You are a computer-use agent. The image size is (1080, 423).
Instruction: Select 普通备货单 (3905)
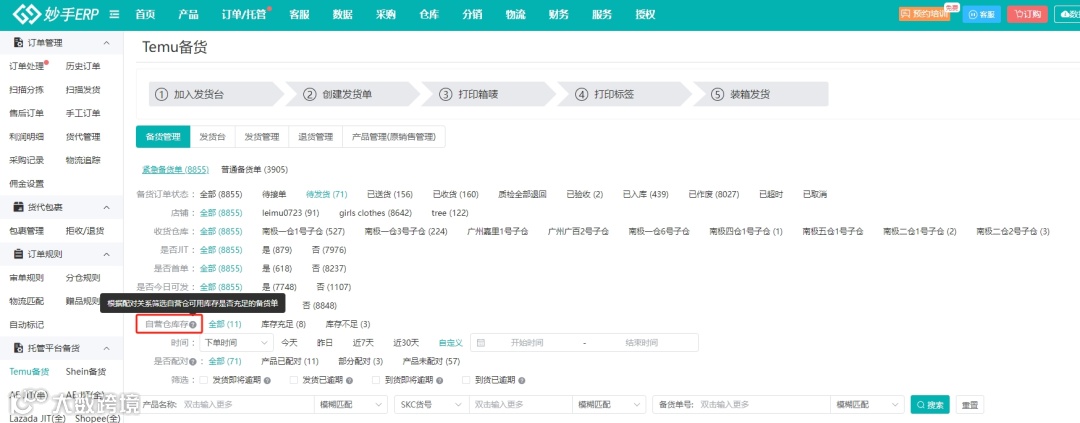click(x=254, y=169)
